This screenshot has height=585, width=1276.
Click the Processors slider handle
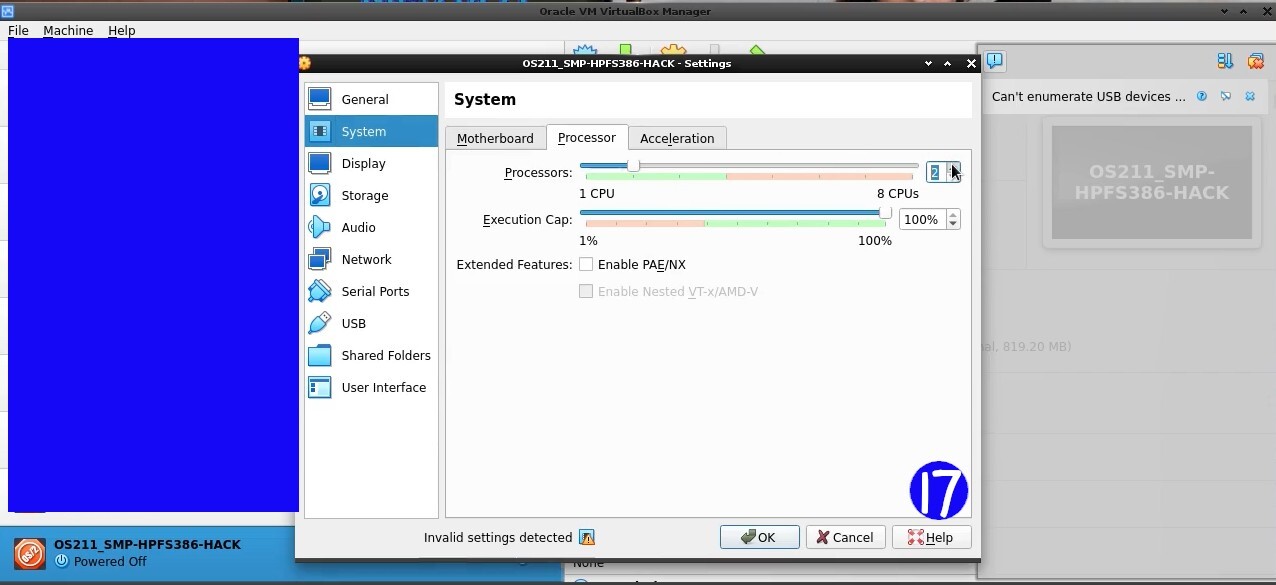tap(633, 165)
